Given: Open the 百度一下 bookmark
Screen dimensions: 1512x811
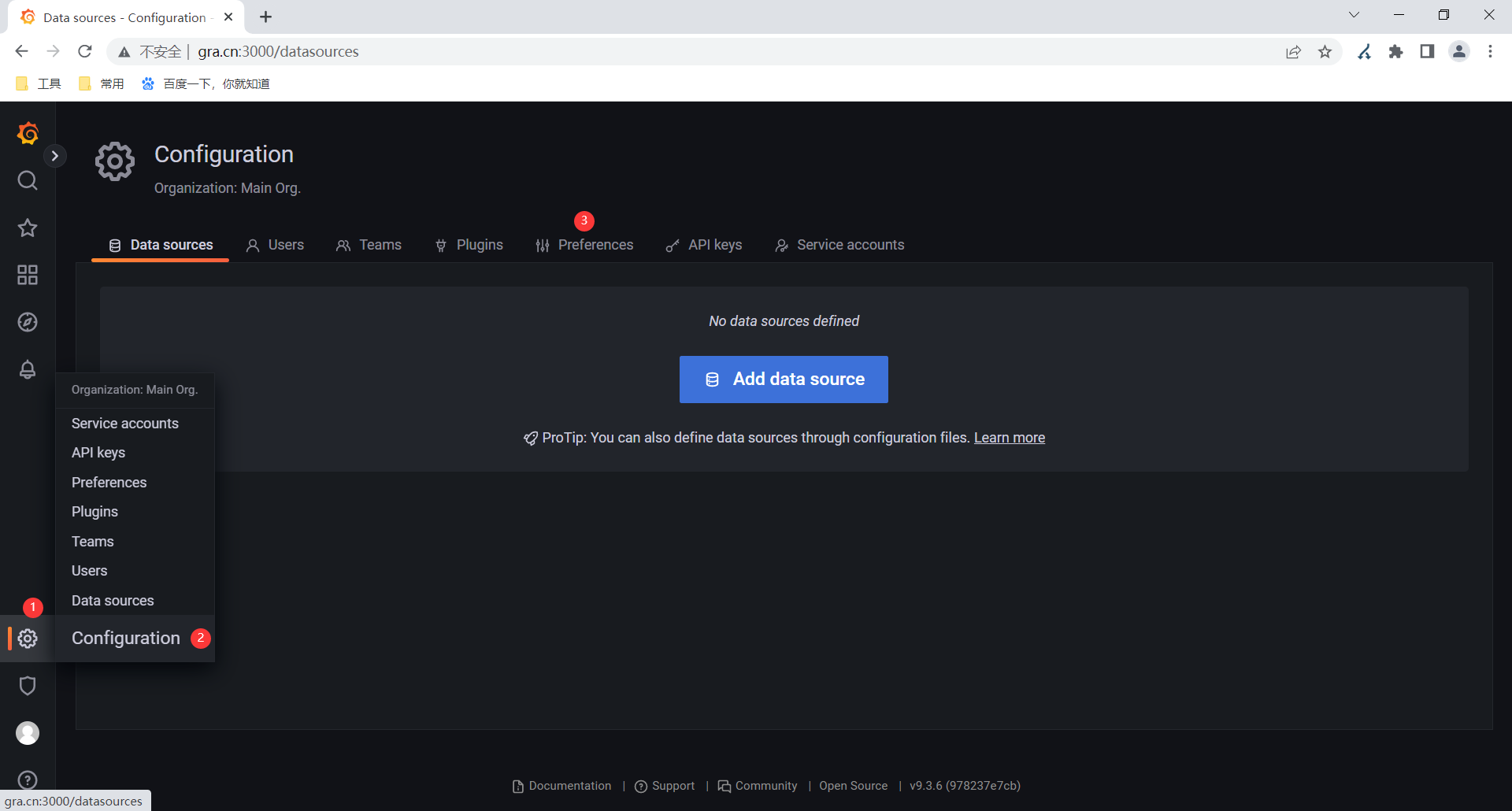Looking at the screenshot, I should click(x=206, y=83).
